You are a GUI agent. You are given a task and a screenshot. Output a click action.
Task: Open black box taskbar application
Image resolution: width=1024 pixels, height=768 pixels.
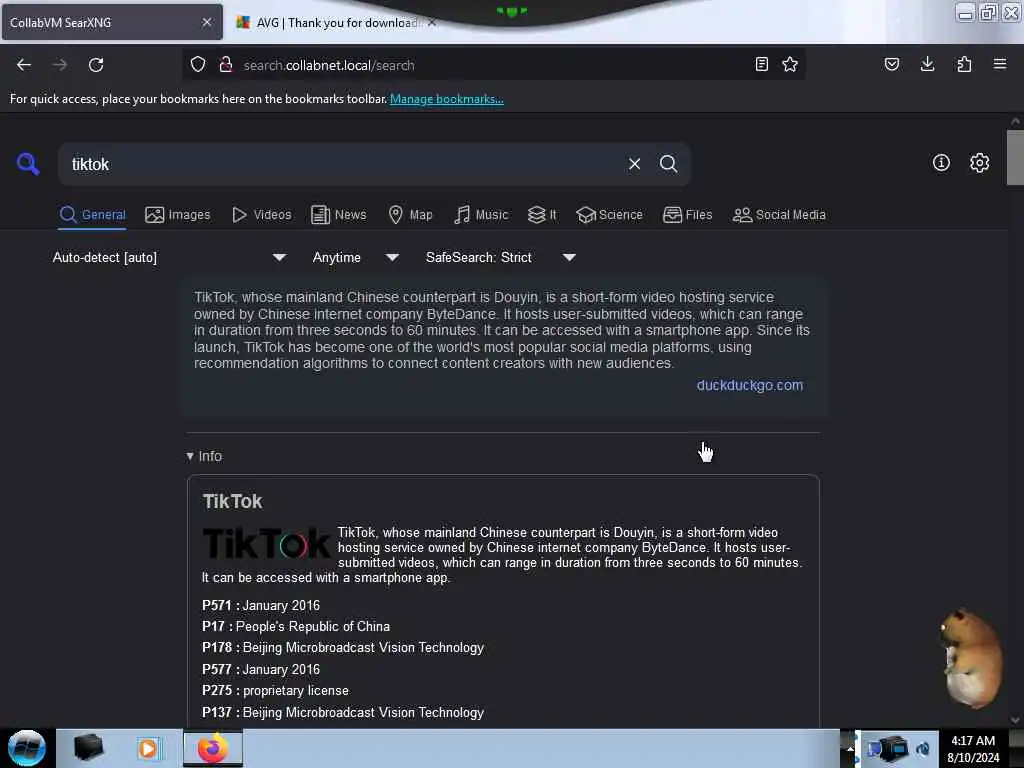click(x=88, y=748)
